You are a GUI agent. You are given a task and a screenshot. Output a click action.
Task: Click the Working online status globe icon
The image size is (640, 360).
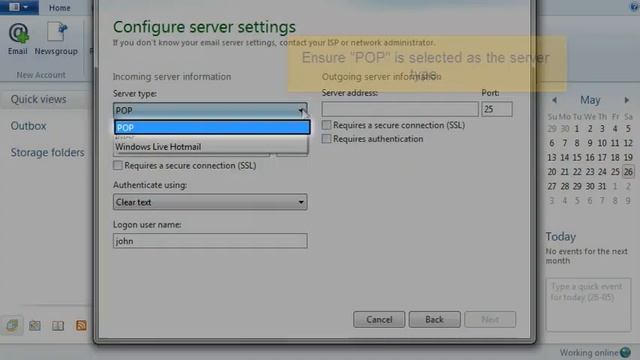625,352
